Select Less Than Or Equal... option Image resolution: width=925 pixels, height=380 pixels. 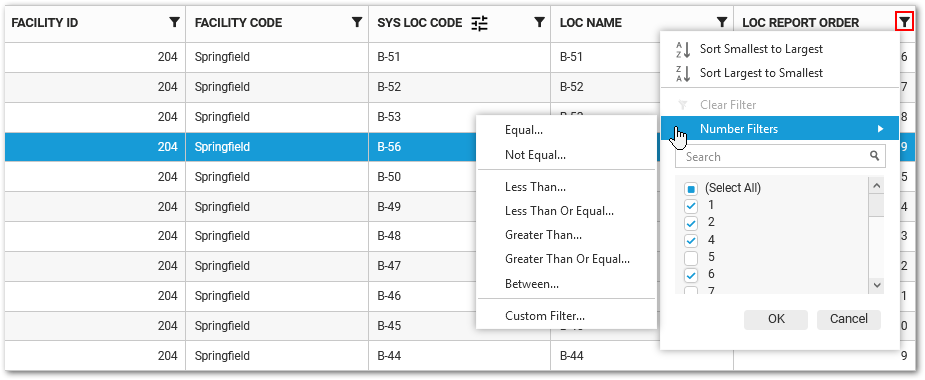pos(559,211)
